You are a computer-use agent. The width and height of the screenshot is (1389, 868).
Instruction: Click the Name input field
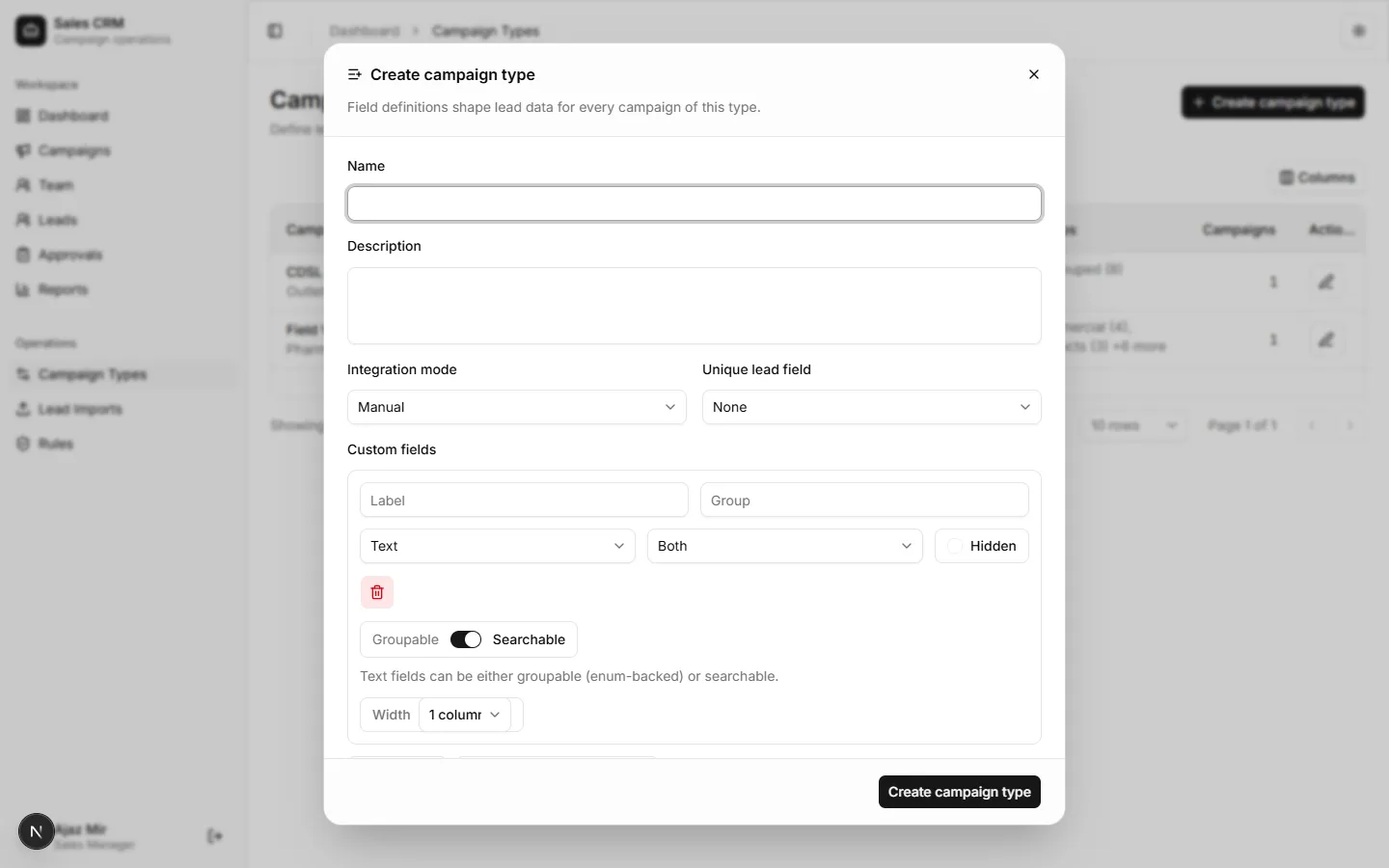tap(694, 203)
